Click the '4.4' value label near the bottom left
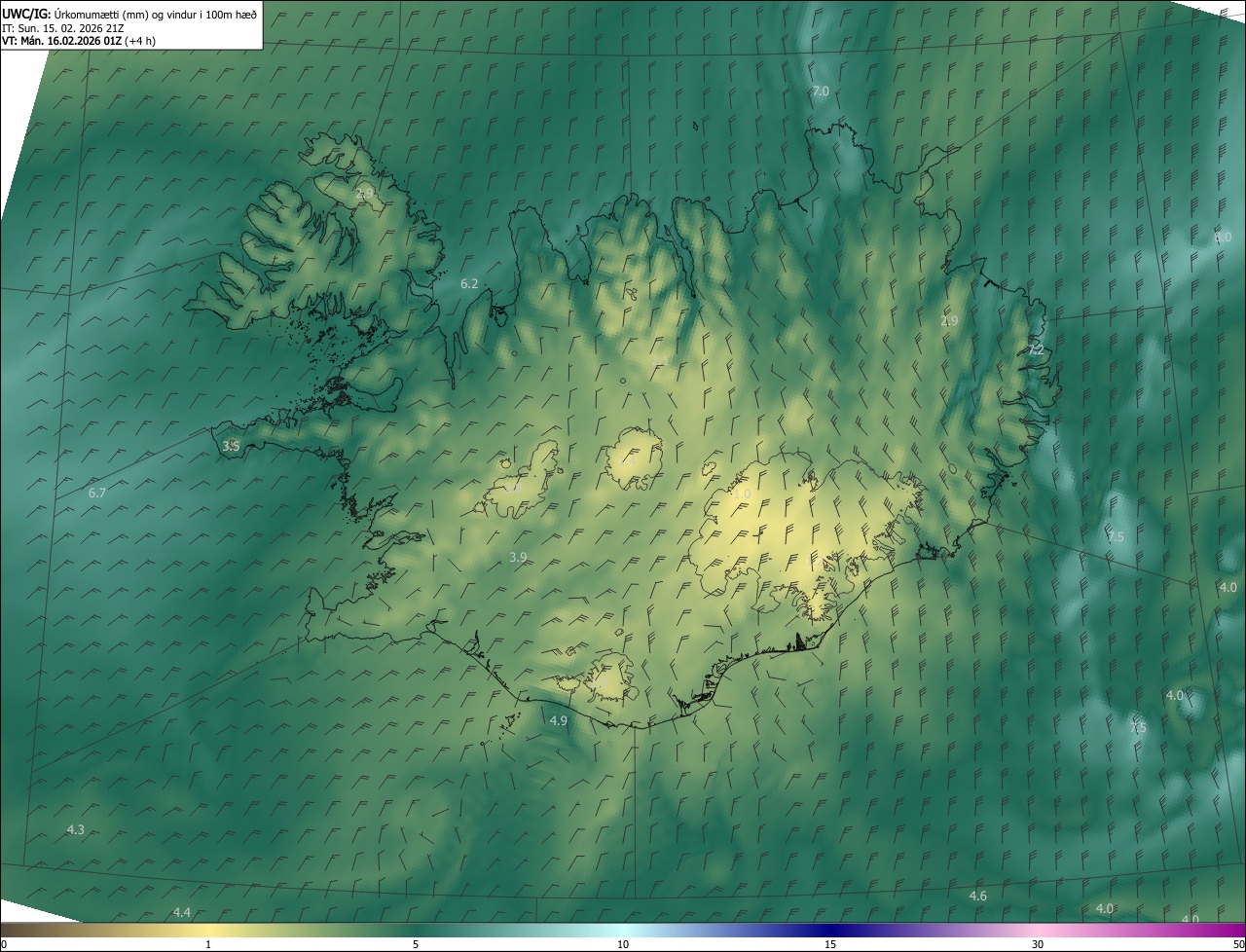1246x952 pixels. tap(181, 912)
